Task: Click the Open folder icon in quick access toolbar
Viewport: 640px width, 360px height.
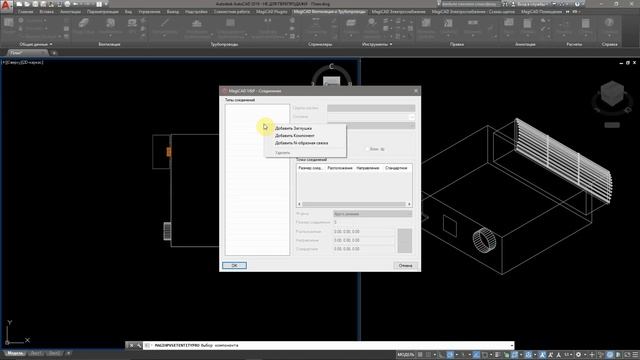Action: pyautogui.click(x=27, y=4)
